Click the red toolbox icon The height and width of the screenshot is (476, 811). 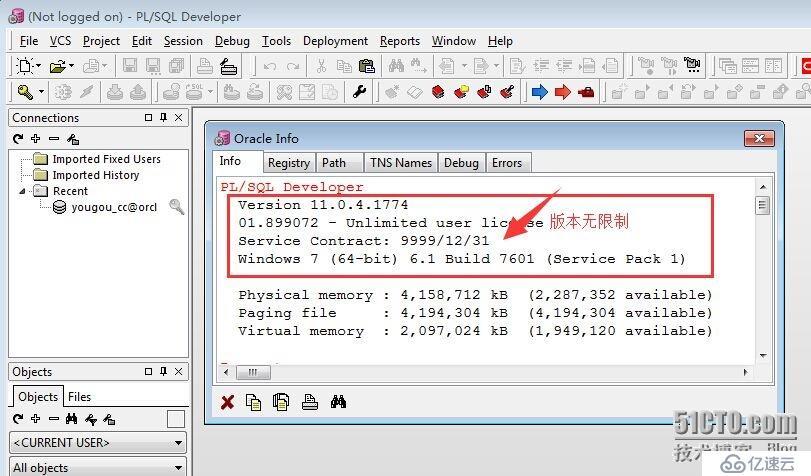pos(586,93)
